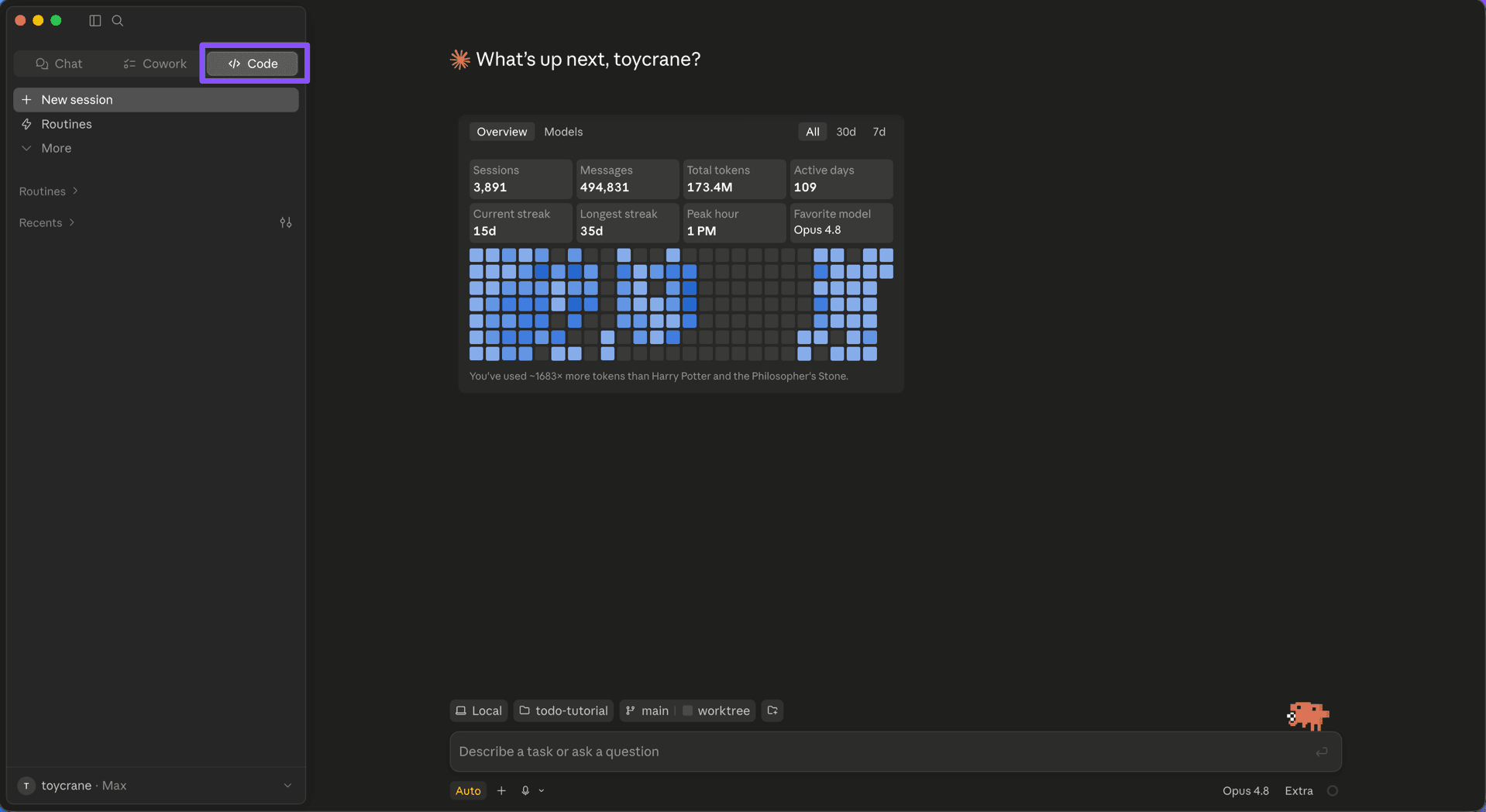Click the microphone voice input icon
This screenshot has height=812, width=1486.
(x=525, y=790)
